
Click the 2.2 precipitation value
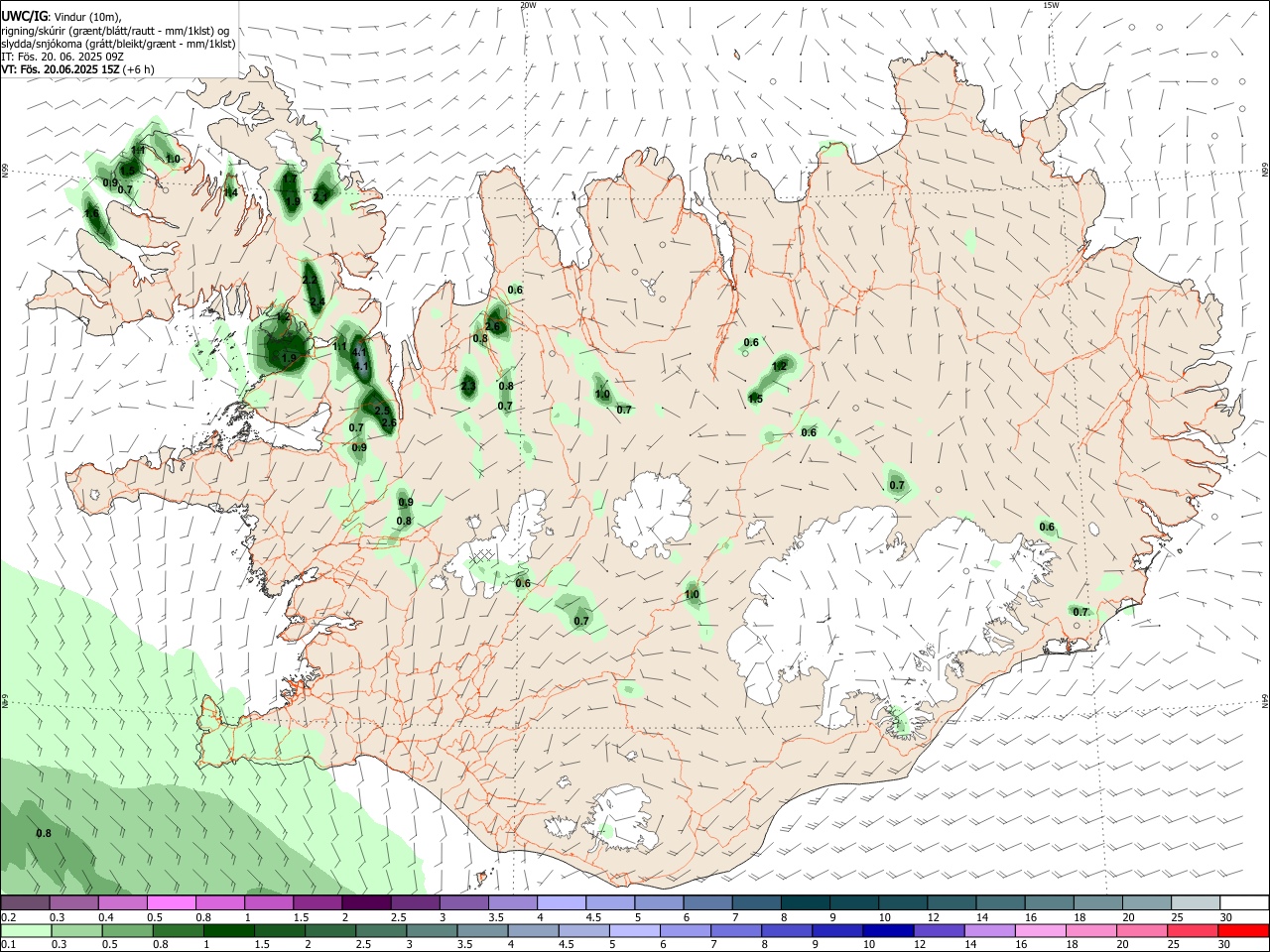click(x=310, y=281)
